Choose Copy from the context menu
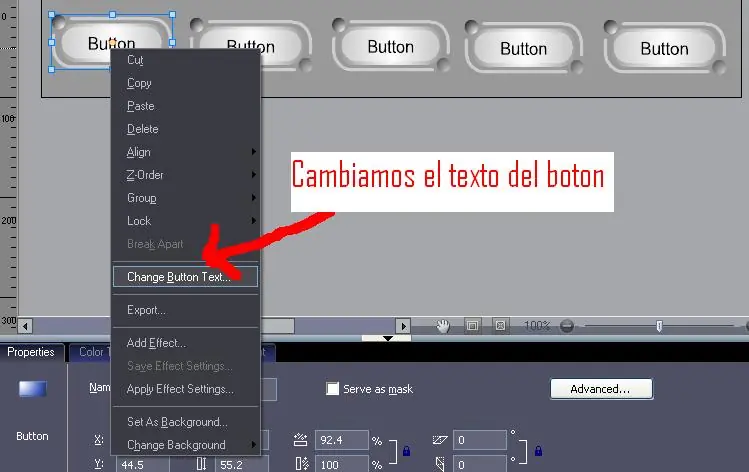 tap(187, 83)
